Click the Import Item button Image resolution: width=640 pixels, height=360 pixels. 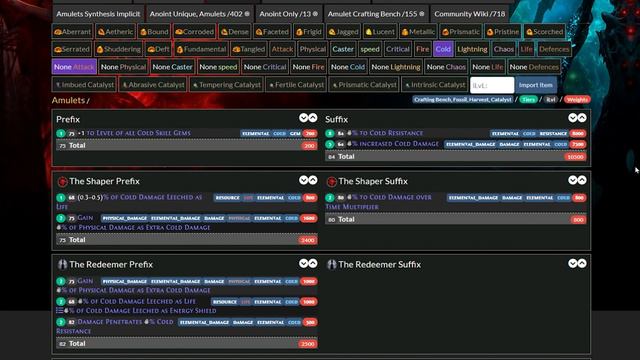tap(536, 85)
